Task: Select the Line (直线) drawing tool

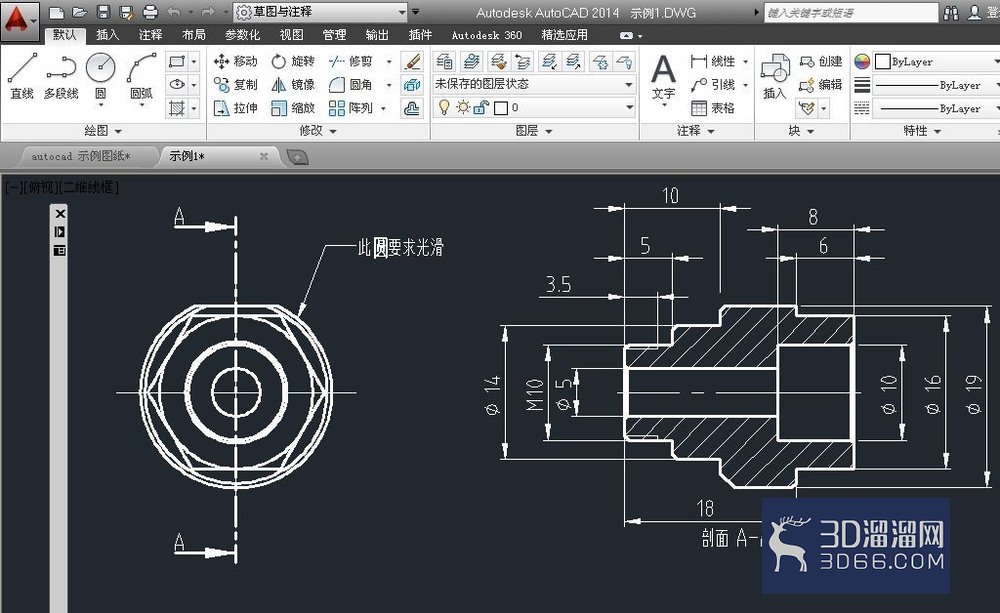Action: [22, 77]
